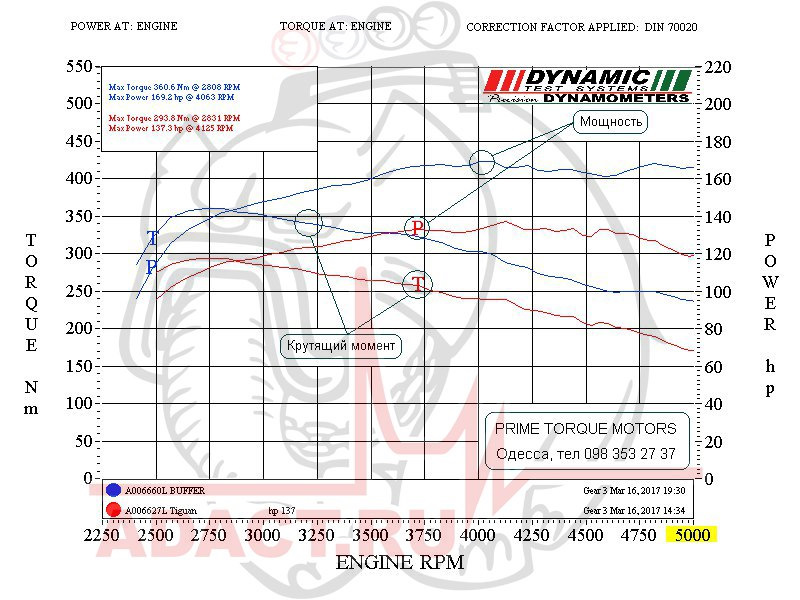This screenshot has width=800, height=600.
Task: Click the 220 power axis value
Action: click(x=718, y=67)
